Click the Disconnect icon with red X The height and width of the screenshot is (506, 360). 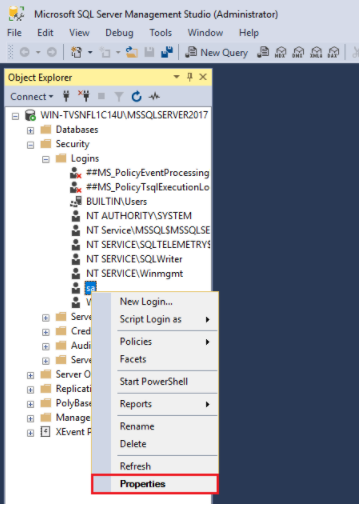tap(84, 96)
